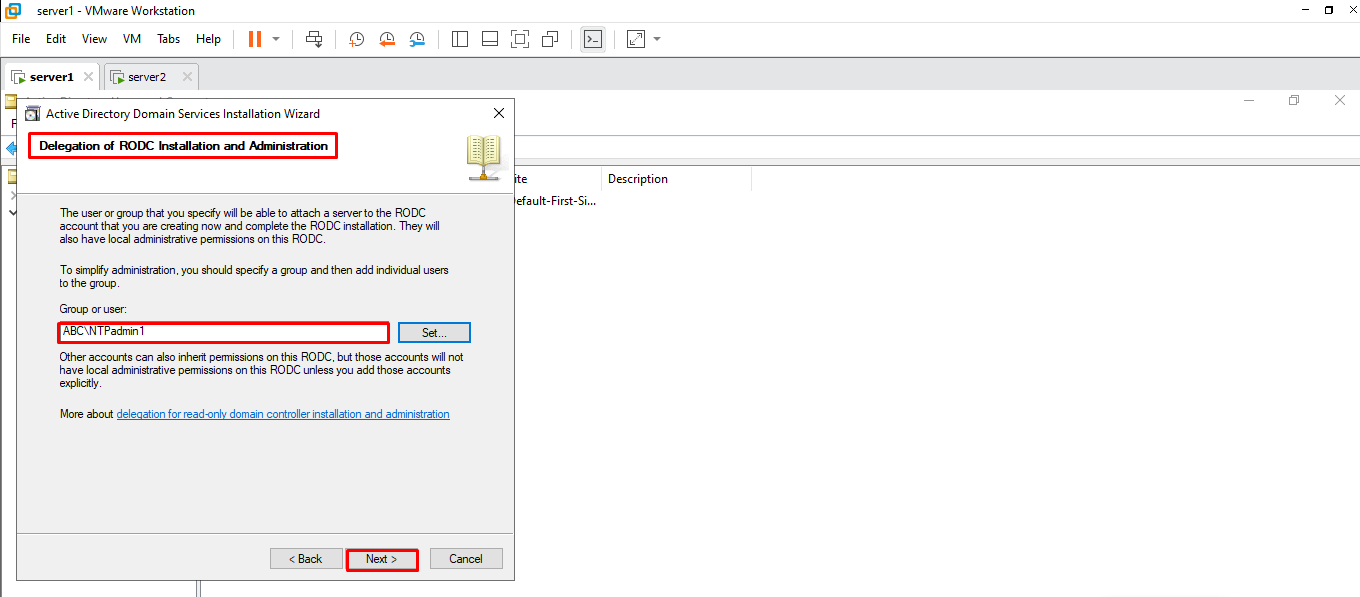Close the AD DS Installation Wizard dialog

tap(499, 113)
